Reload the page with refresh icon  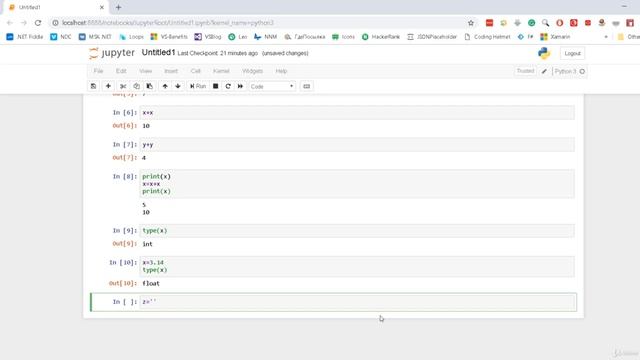(x=38, y=23)
